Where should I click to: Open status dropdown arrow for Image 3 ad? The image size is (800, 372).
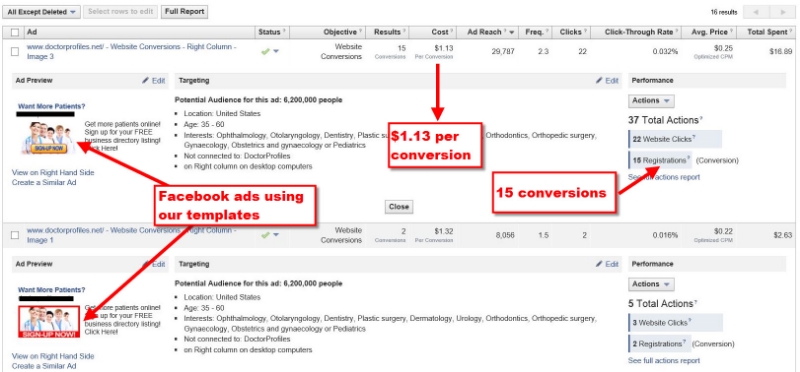(x=276, y=52)
